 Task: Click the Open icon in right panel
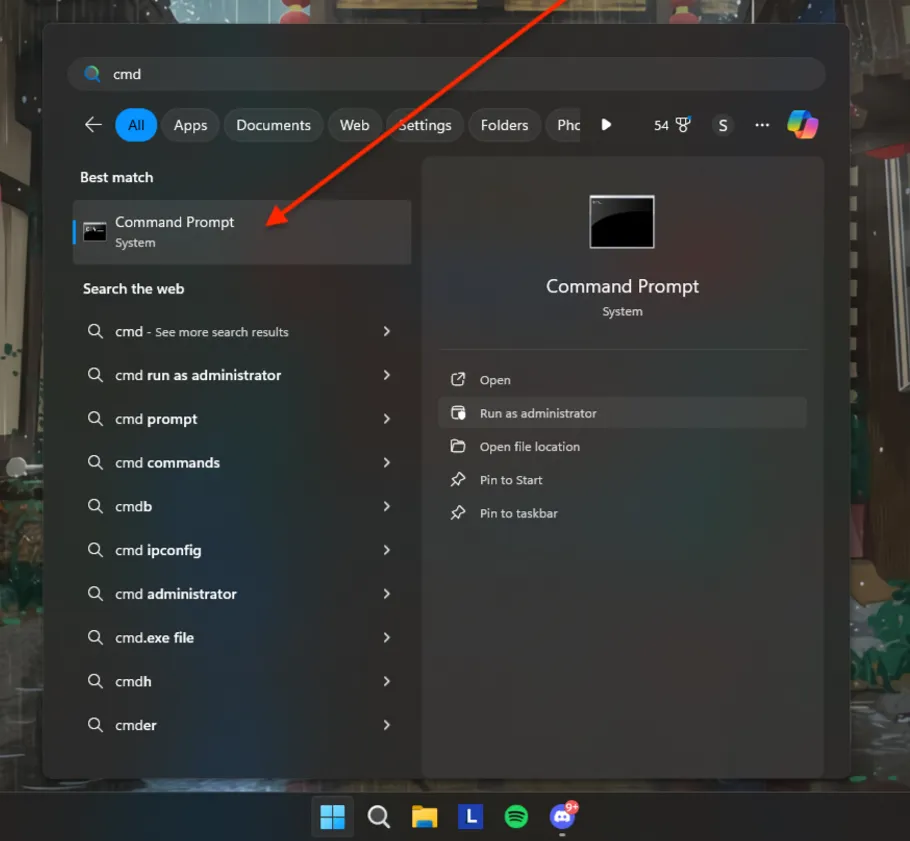coord(458,380)
